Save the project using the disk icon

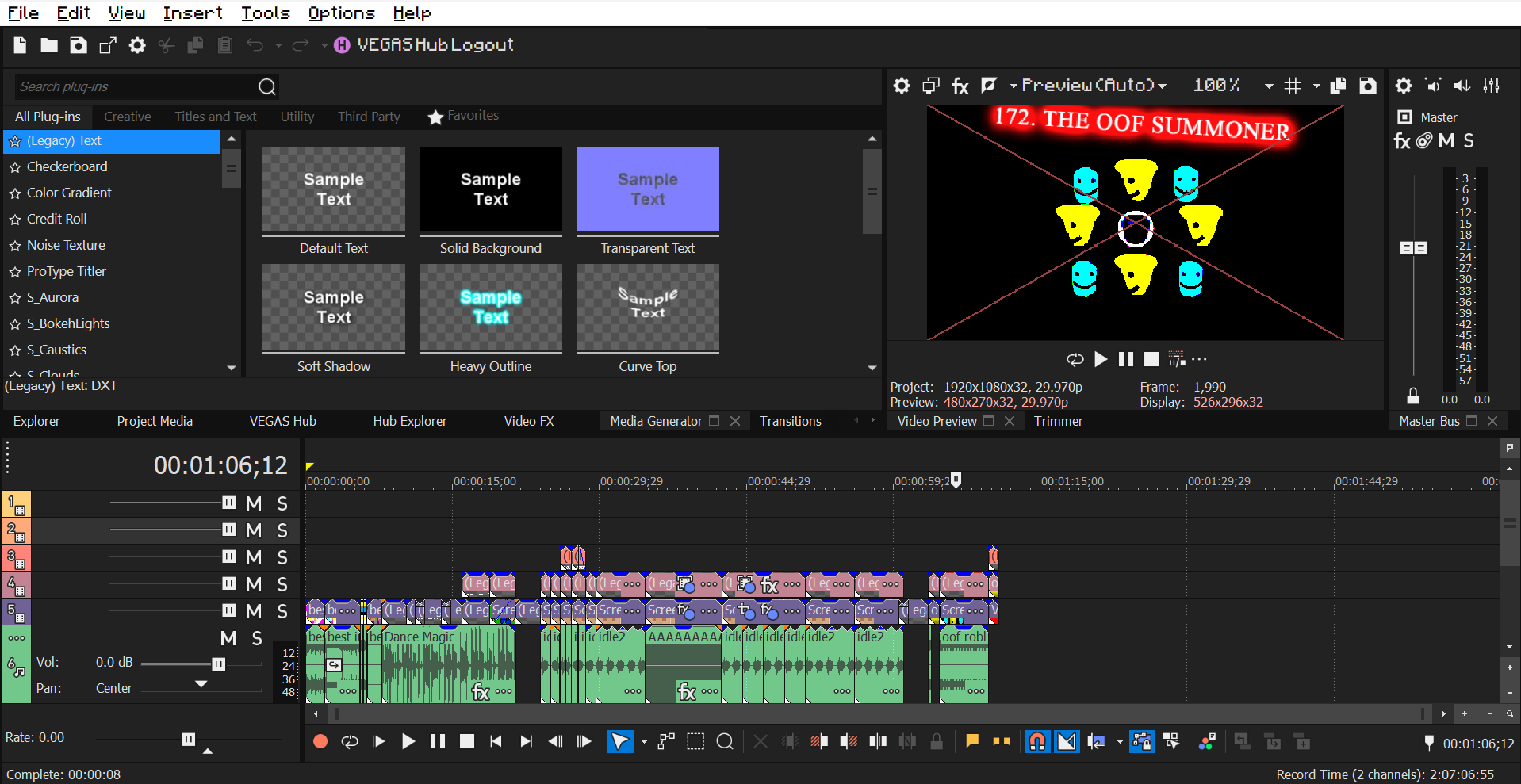[x=79, y=45]
